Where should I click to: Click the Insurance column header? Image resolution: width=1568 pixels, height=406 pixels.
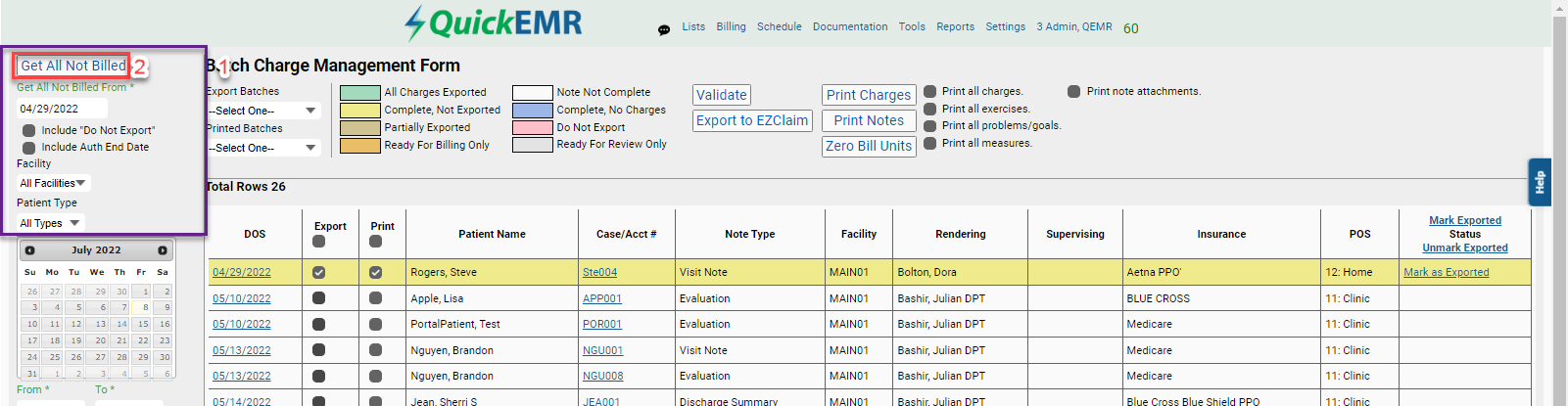tap(1221, 234)
